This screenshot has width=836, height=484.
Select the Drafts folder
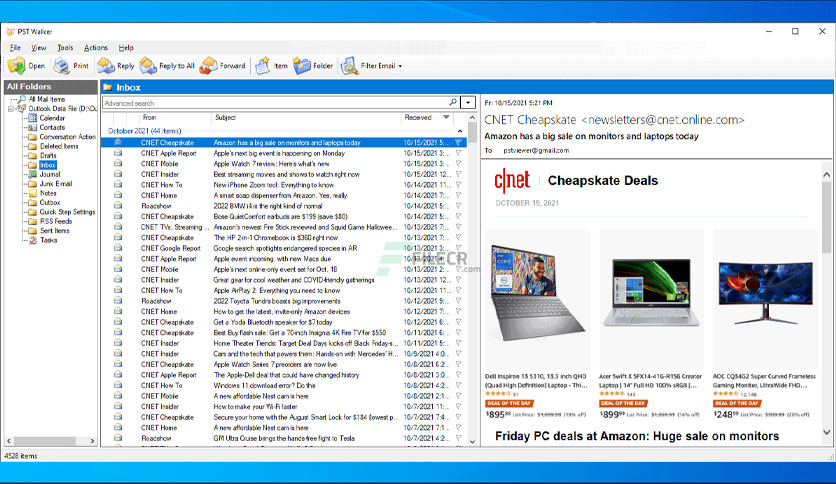[x=48, y=156]
